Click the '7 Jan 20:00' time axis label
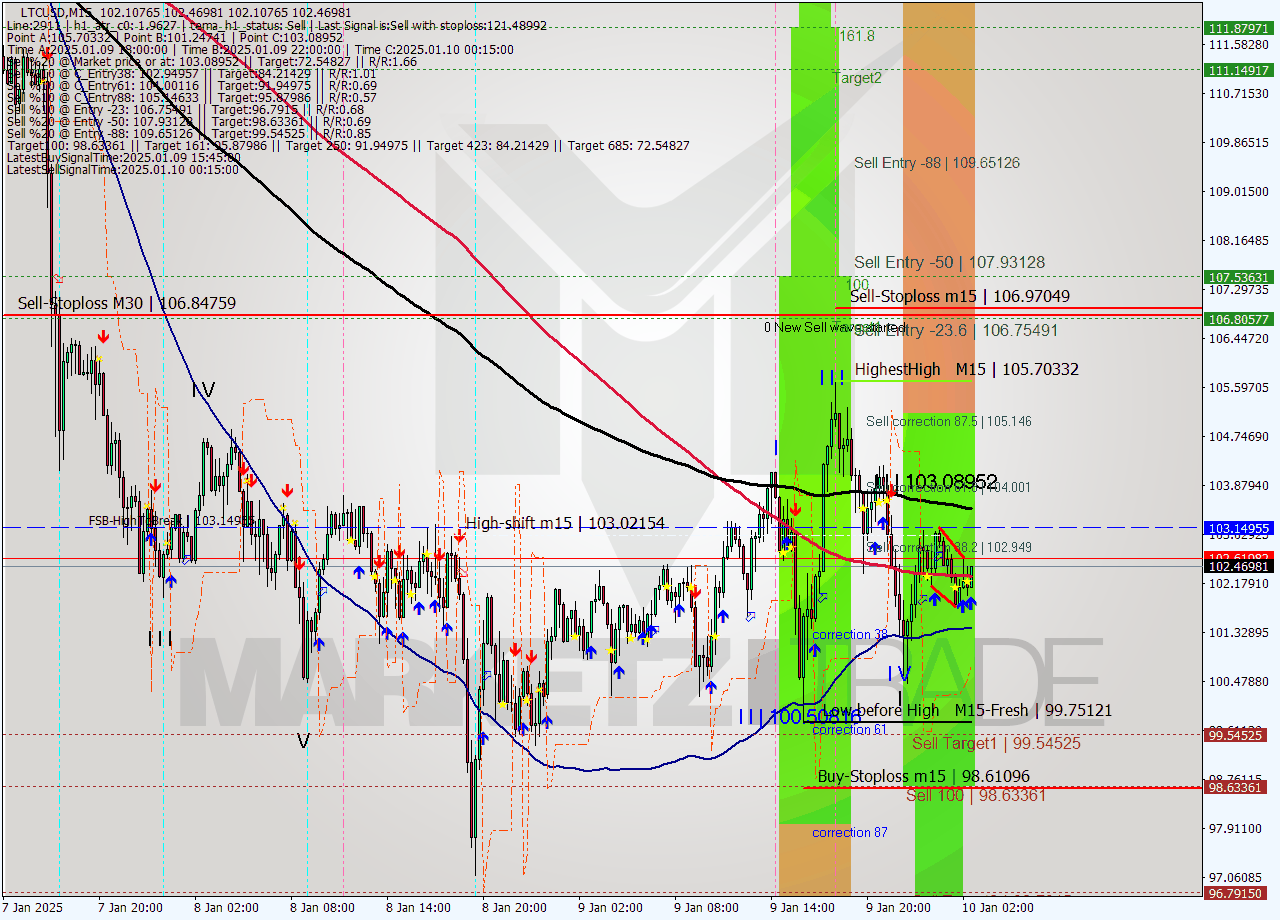This screenshot has height=920, width=1280. [x=131, y=908]
